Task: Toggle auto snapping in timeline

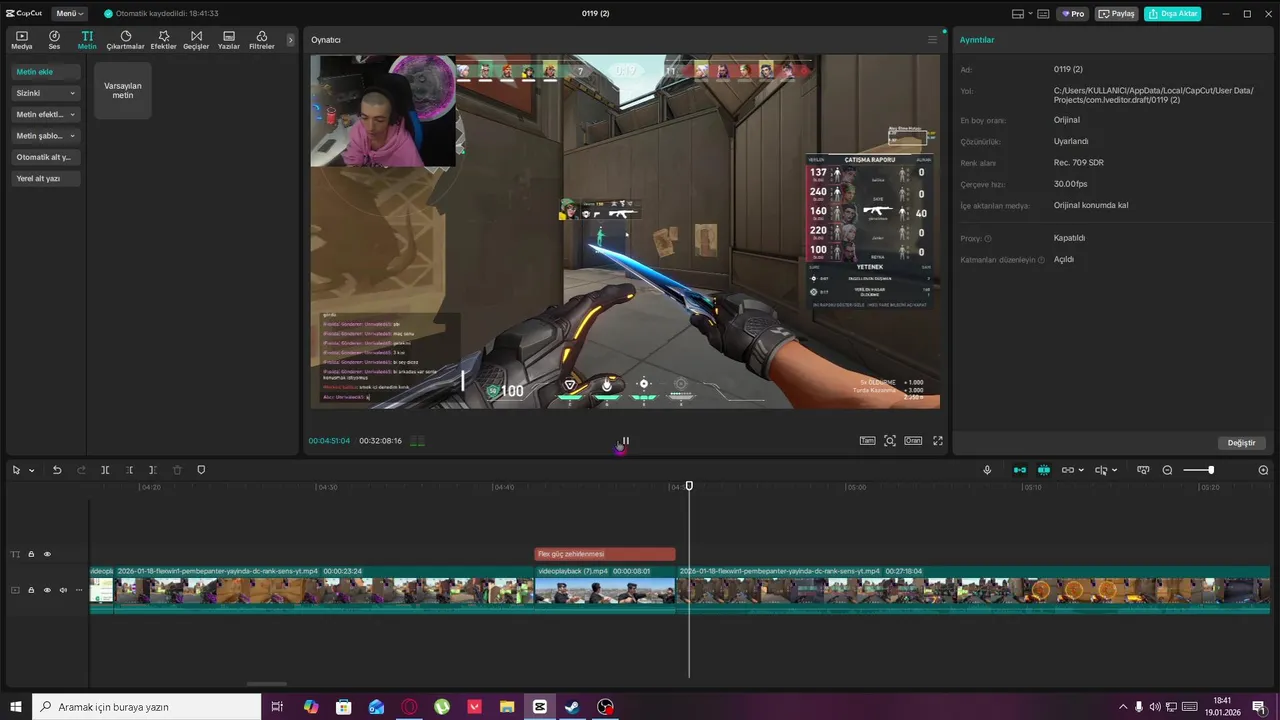Action: click(x=1044, y=470)
